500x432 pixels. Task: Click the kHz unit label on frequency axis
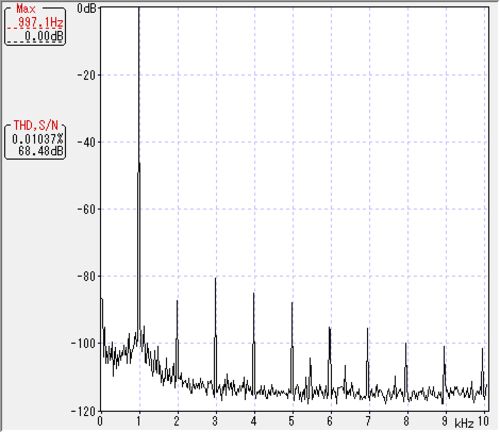pos(464,424)
